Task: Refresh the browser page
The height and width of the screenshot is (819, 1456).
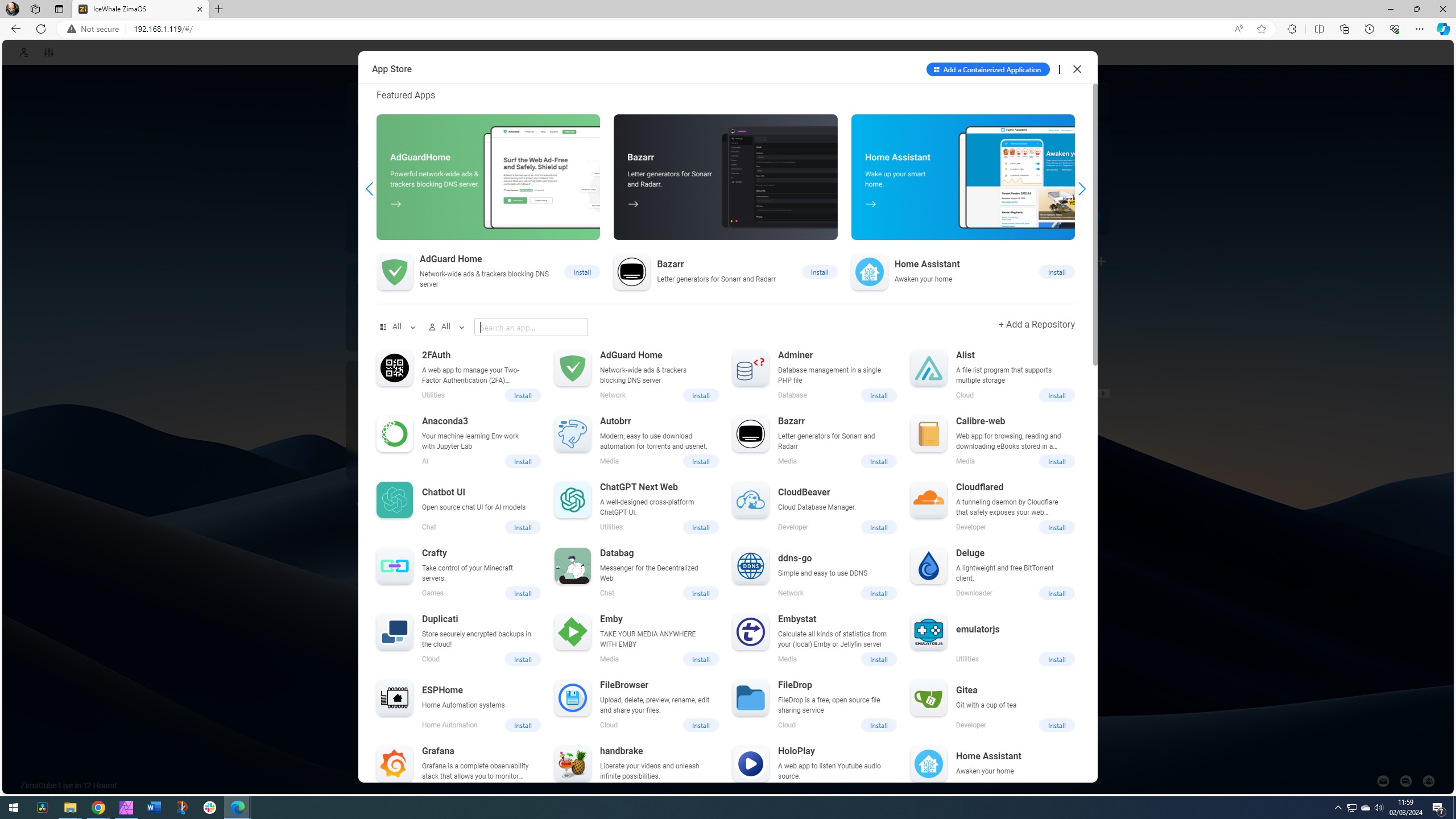Action: tap(41, 29)
